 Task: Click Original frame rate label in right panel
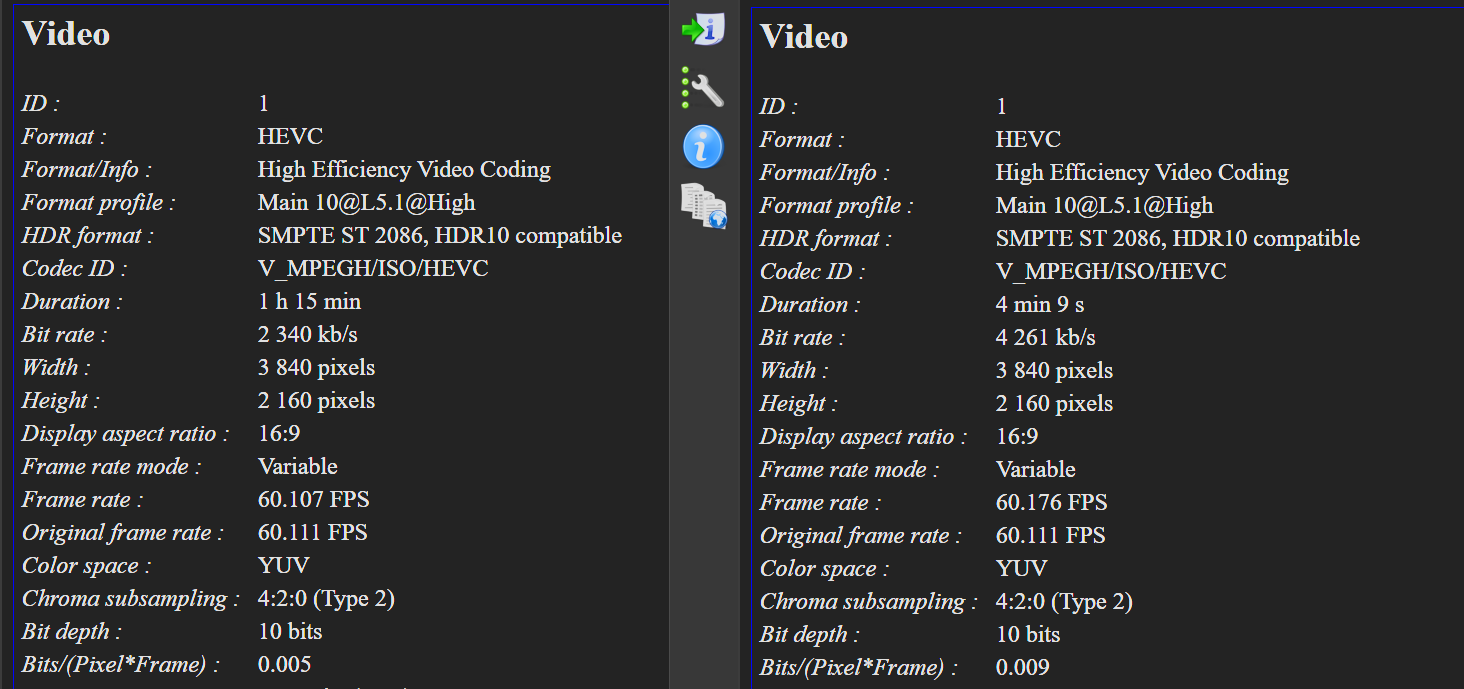pos(860,535)
